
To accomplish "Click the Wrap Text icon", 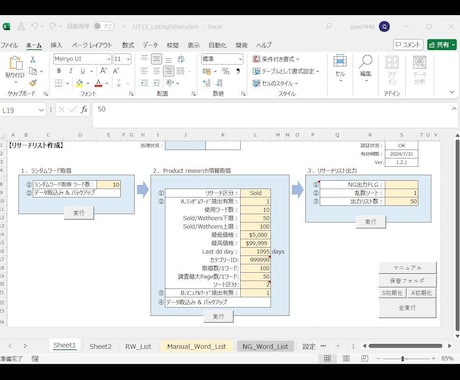I will [181, 59].
